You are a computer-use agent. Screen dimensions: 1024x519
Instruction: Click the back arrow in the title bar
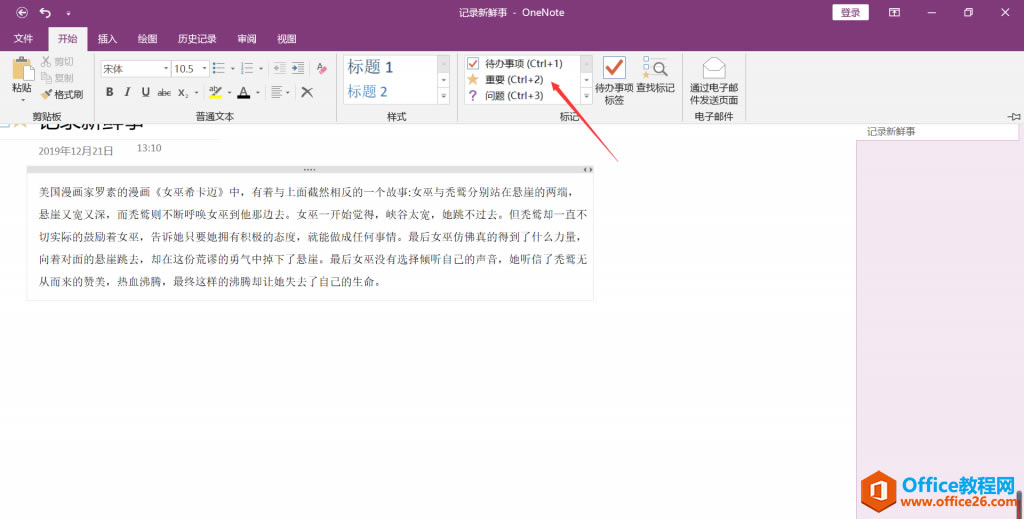22,12
